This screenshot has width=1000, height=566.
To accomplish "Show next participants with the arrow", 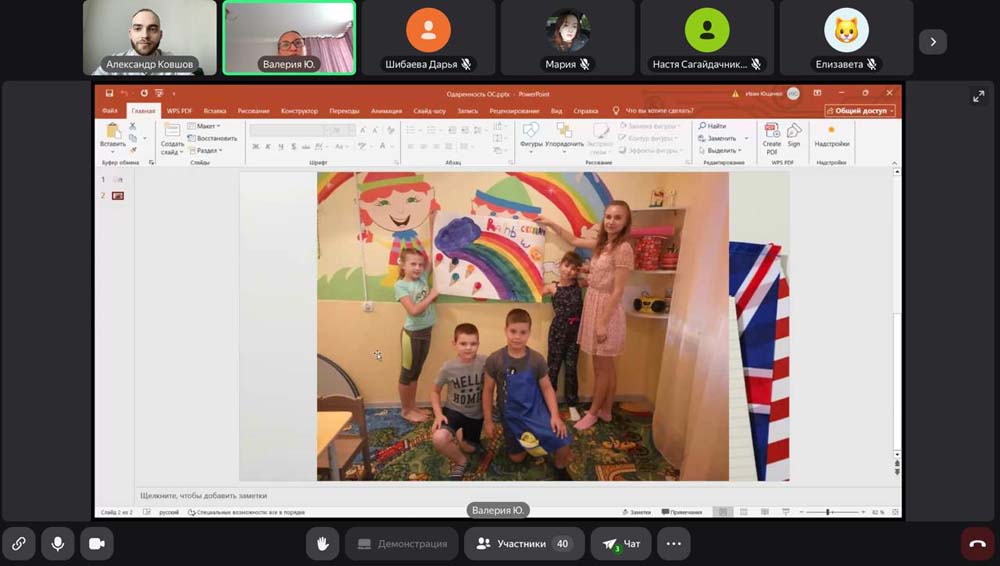I will (x=933, y=42).
